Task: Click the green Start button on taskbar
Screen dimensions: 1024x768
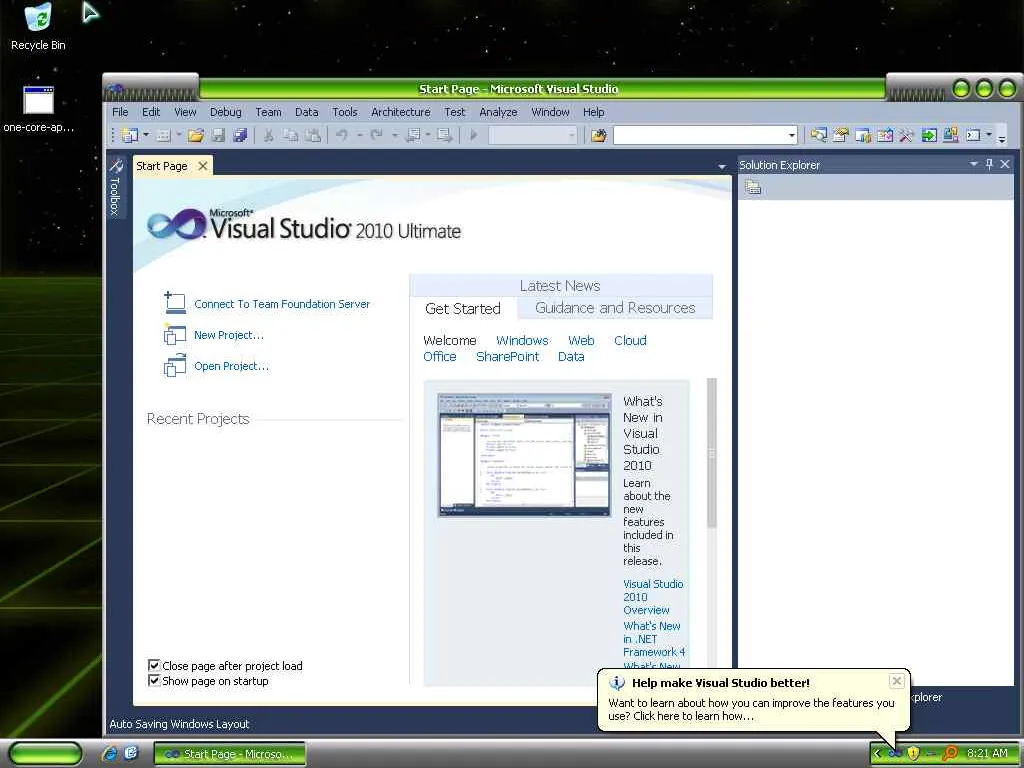Action: 45,754
